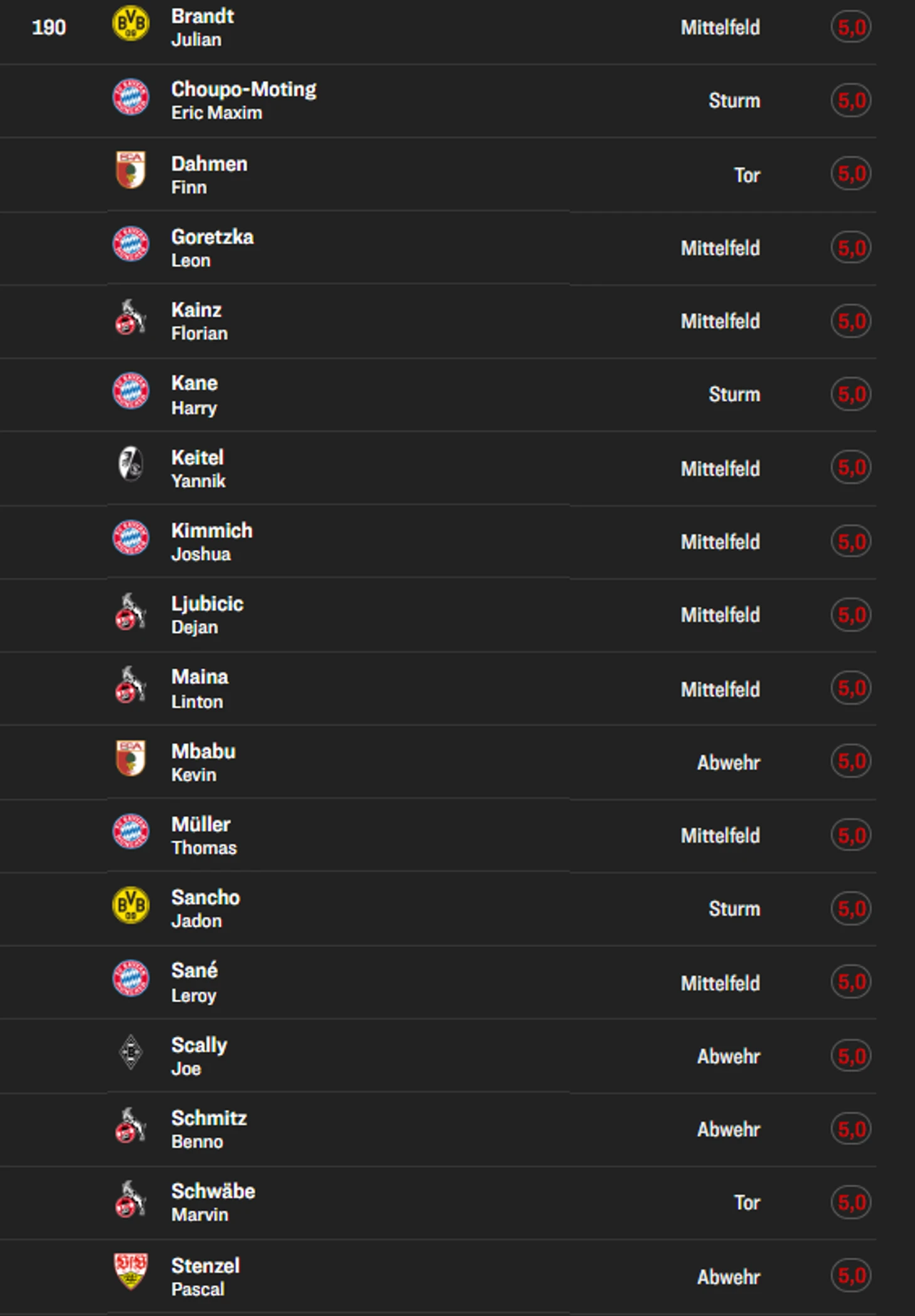Image resolution: width=915 pixels, height=1316 pixels.
Task: Click the 5,0 grade circle for Linton Maina
Action: [x=851, y=688]
